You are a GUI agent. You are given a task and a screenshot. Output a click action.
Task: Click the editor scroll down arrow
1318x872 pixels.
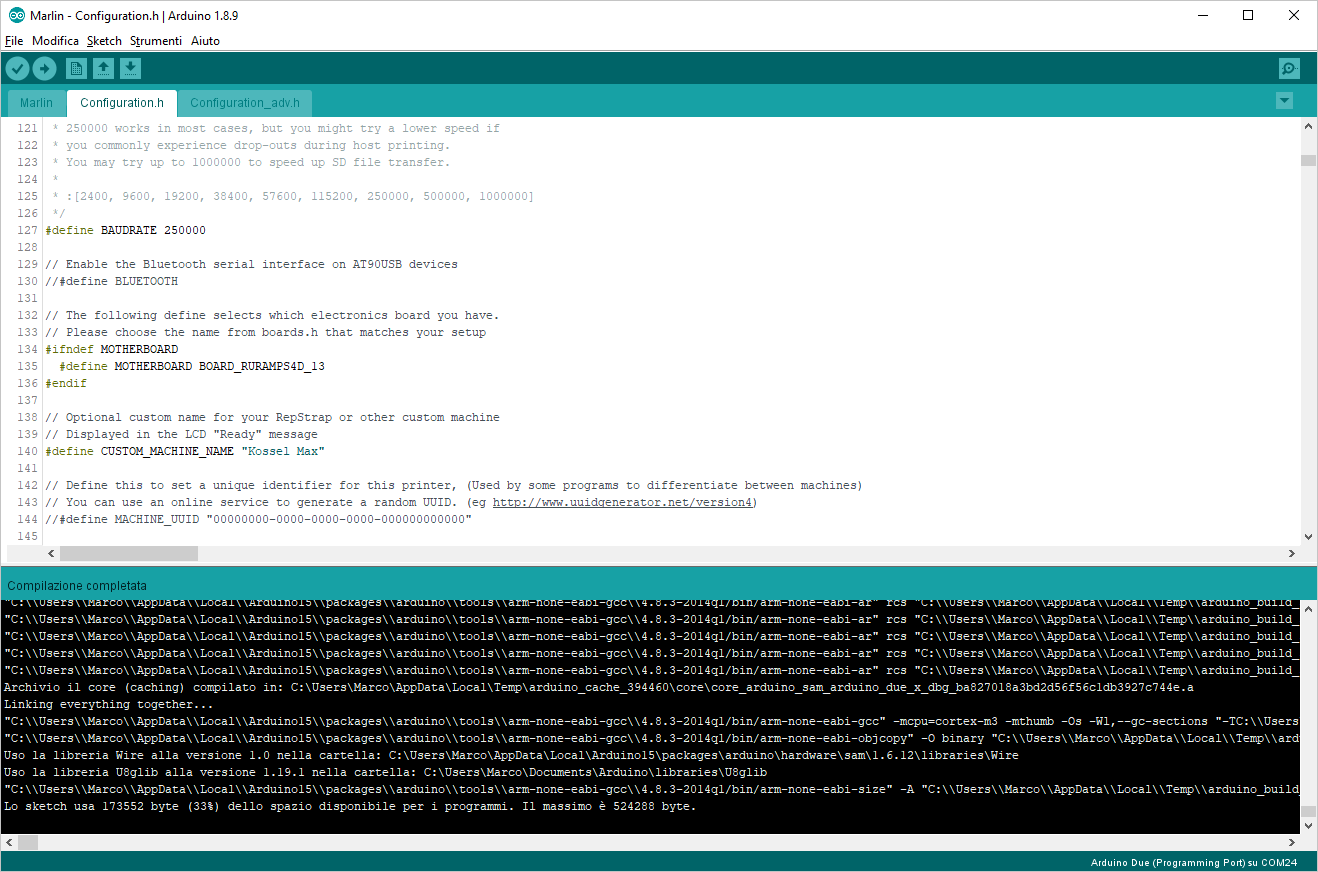click(1308, 536)
